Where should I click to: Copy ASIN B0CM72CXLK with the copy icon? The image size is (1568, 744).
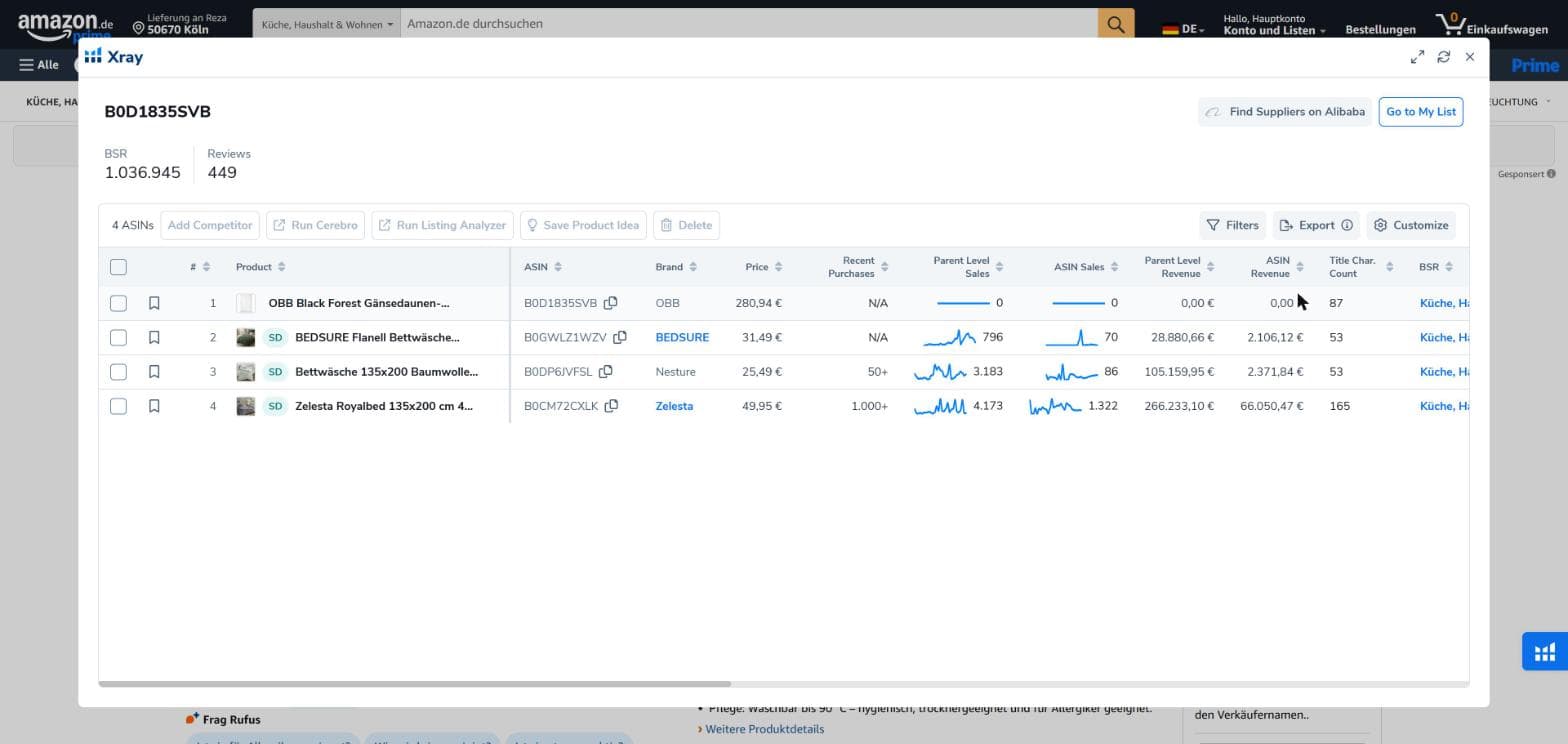pos(611,406)
